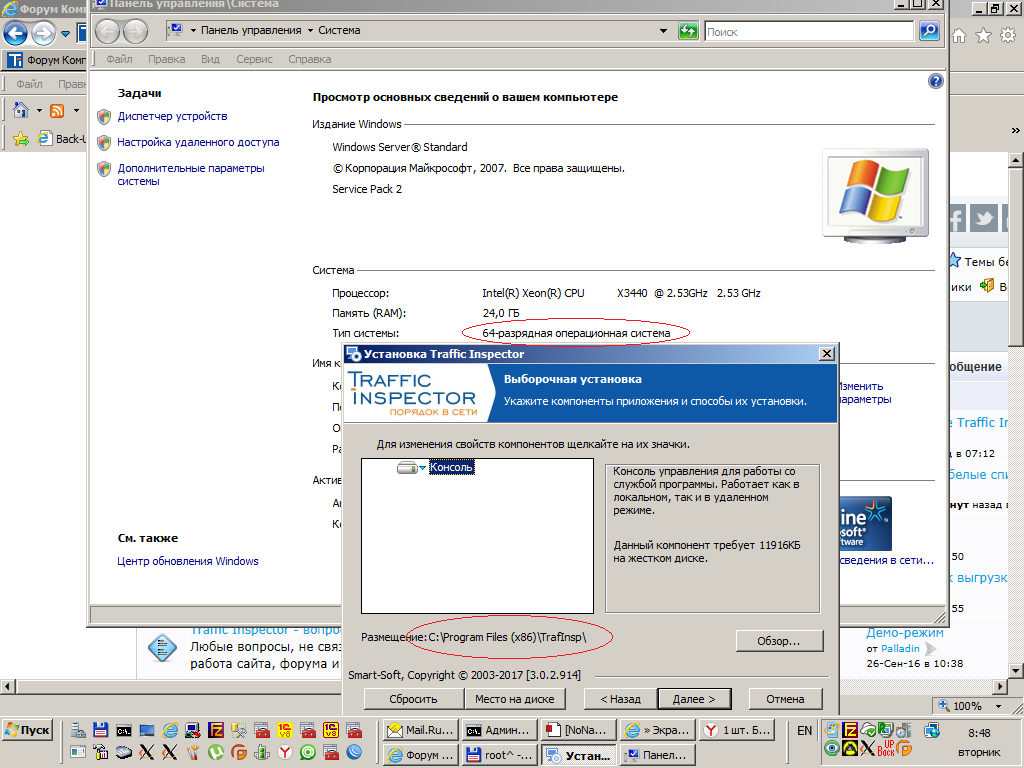1024x768 pixels.
Task: Click the RSS feeds icon in IE
Action: (x=57, y=110)
